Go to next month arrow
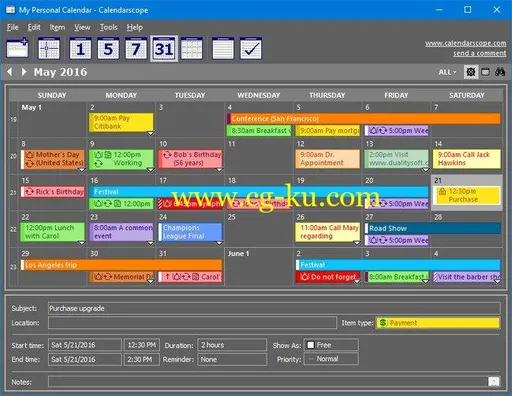512x396 pixels. click(24, 72)
